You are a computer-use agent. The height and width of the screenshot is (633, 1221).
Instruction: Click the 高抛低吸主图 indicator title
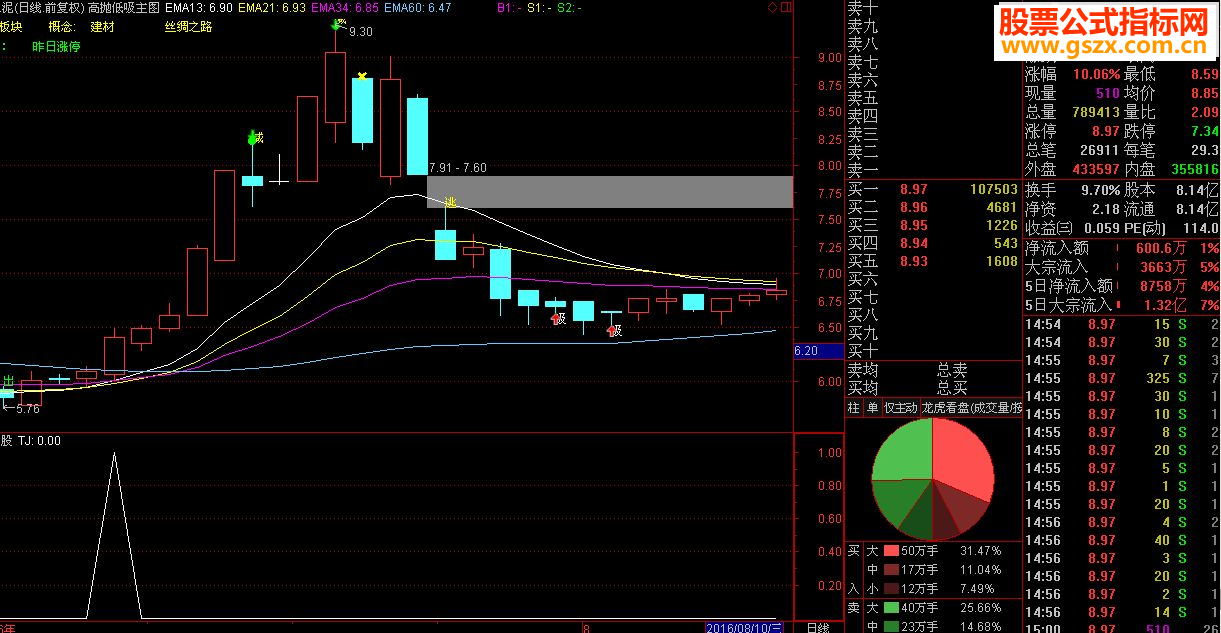click(123, 7)
